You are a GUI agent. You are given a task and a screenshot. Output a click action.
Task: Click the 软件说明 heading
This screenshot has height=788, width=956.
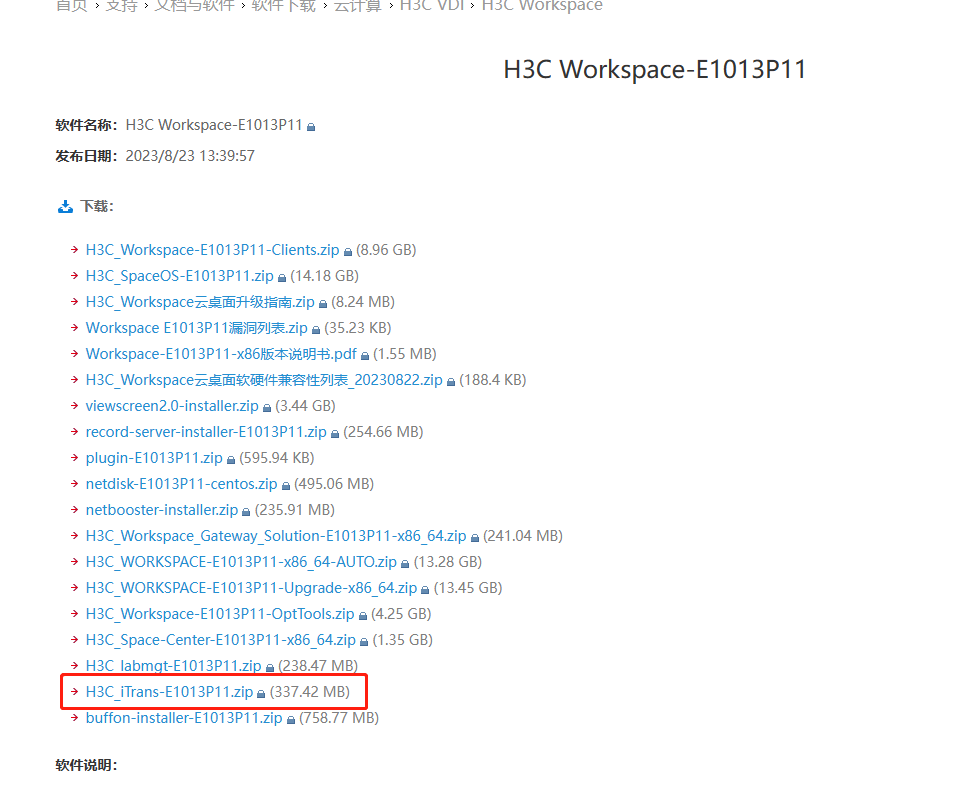pos(86,765)
